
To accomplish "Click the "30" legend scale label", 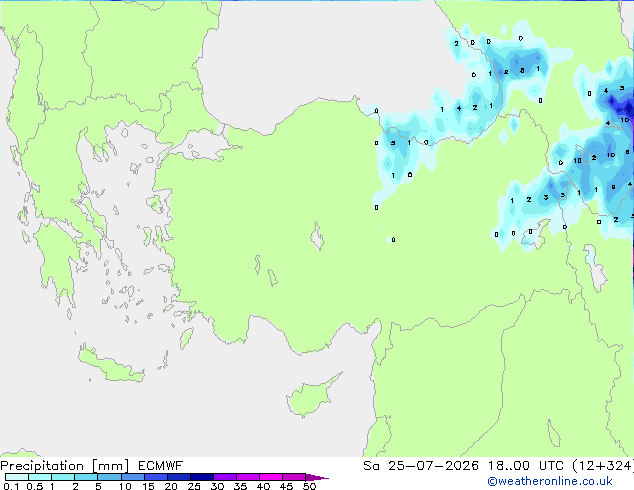I will (x=217, y=486).
